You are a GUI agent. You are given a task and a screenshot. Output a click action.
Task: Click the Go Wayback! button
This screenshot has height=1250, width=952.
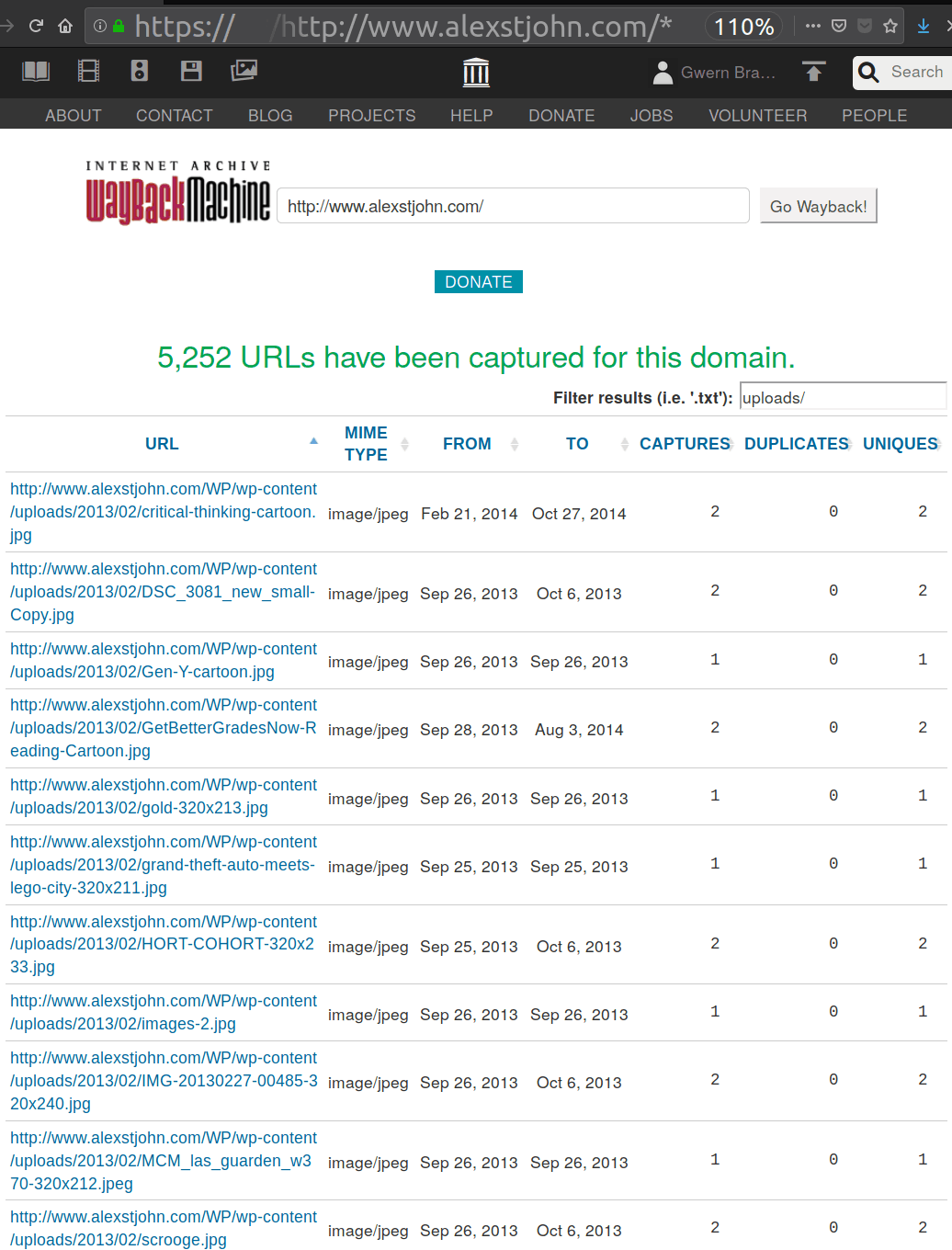point(819,206)
